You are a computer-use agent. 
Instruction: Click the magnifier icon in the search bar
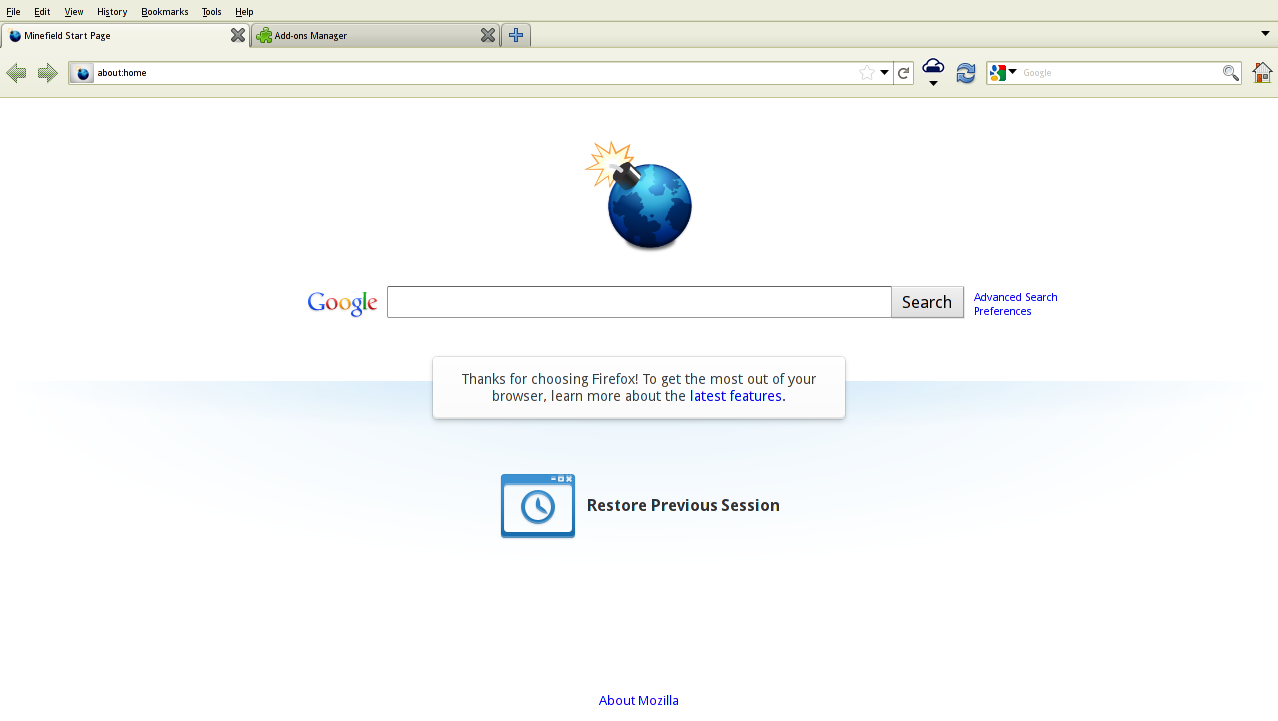(1229, 72)
